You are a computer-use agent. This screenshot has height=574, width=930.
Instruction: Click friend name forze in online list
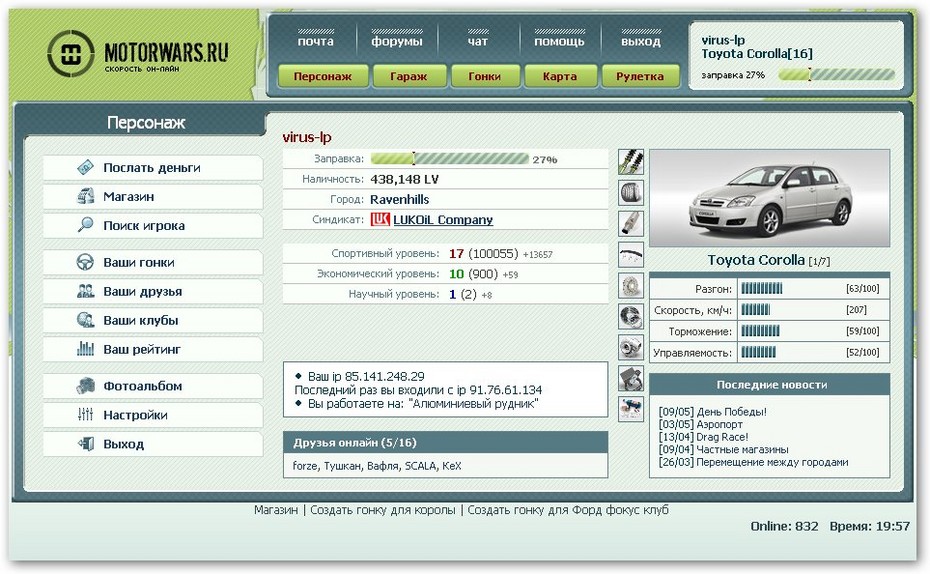point(305,466)
